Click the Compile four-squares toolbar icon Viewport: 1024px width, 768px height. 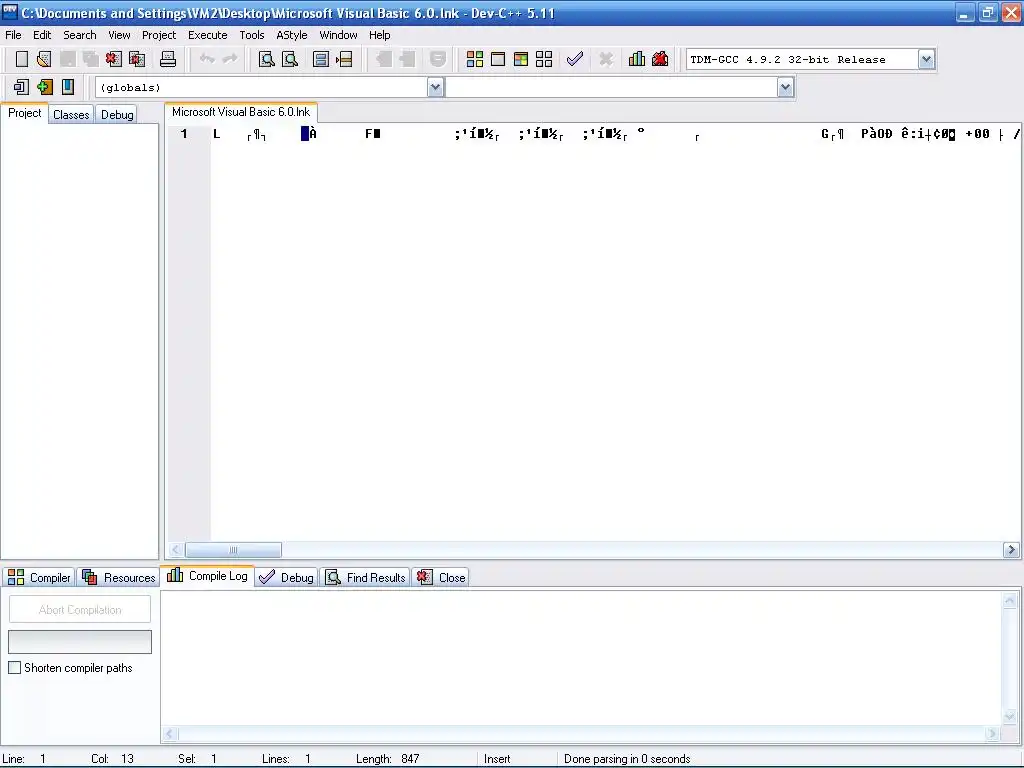pyautogui.click(x=475, y=59)
